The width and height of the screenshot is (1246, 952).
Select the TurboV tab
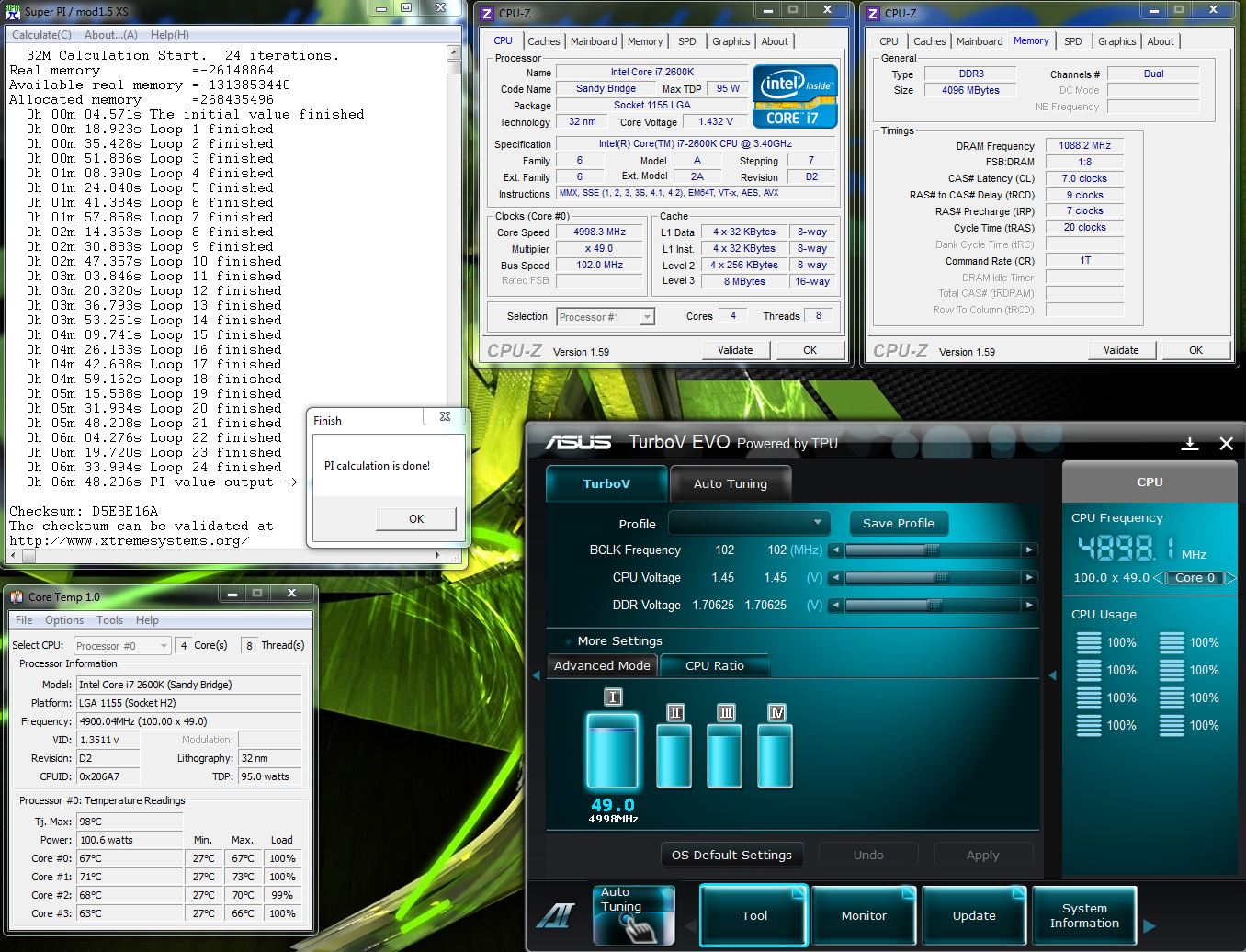pos(606,483)
